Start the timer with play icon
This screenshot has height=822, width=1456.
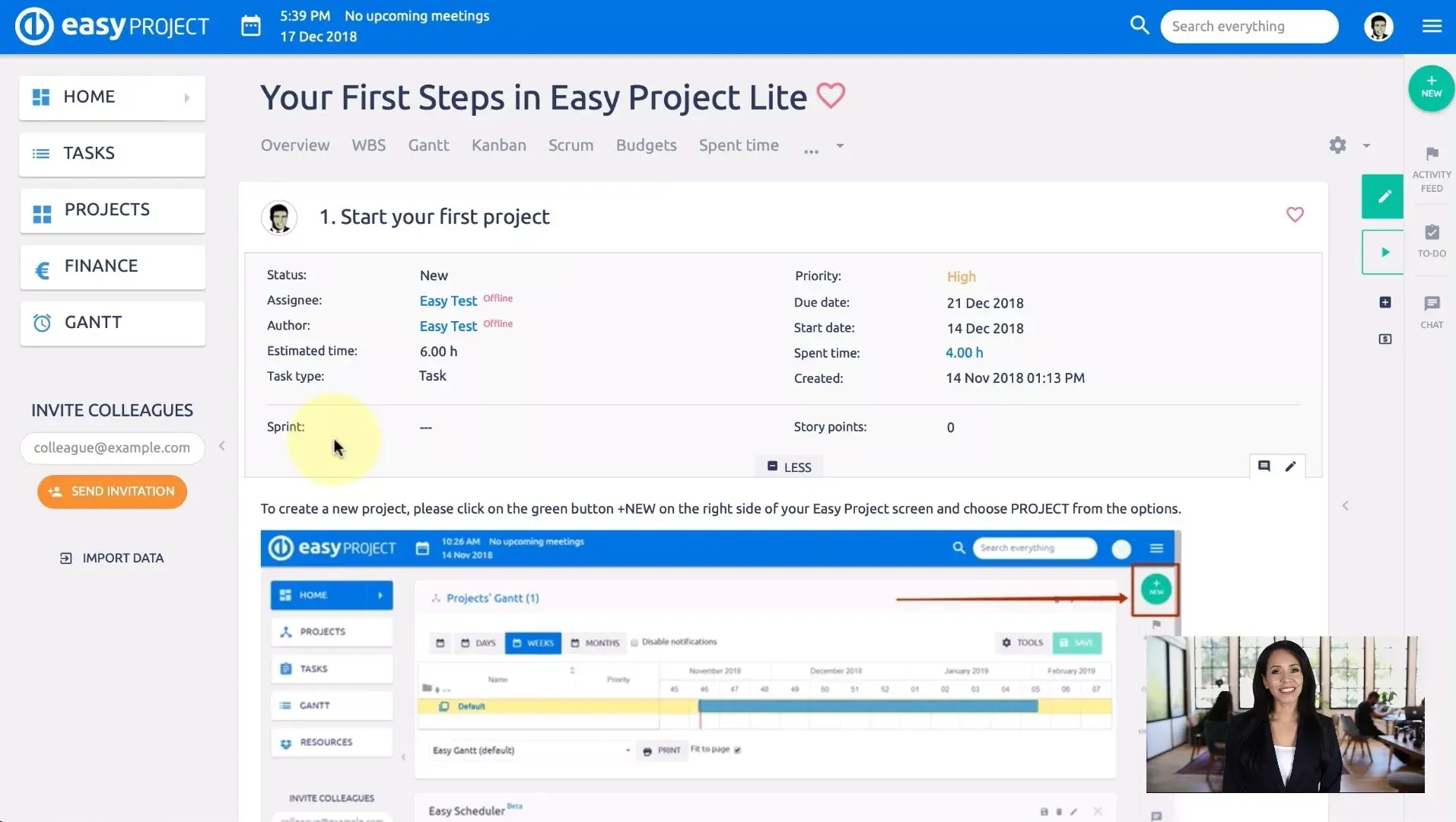click(1384, 252)
